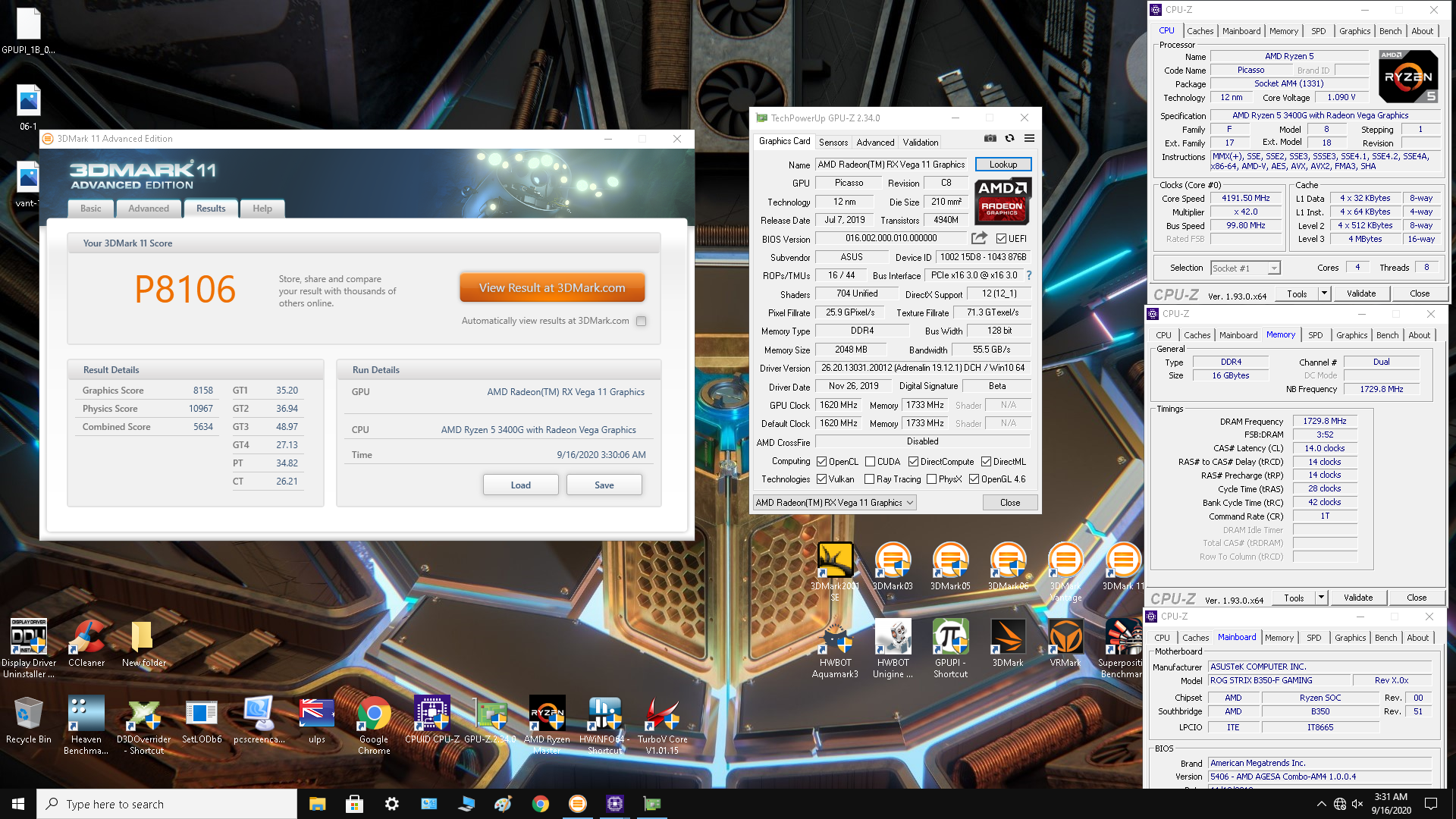Open the GPU-Z hamburger menu icon
The height and width of the screenshot is (819, 1456).
(x=1029, y=138)
